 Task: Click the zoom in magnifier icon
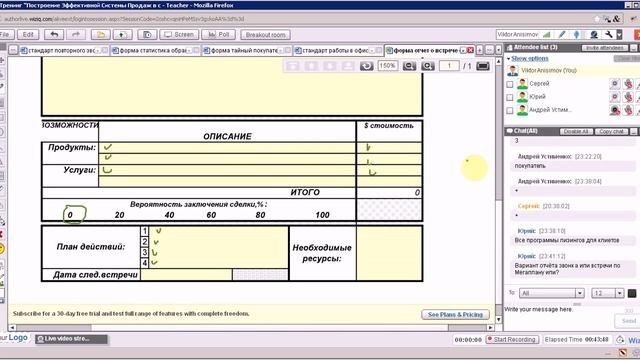[x=427, y=66]
